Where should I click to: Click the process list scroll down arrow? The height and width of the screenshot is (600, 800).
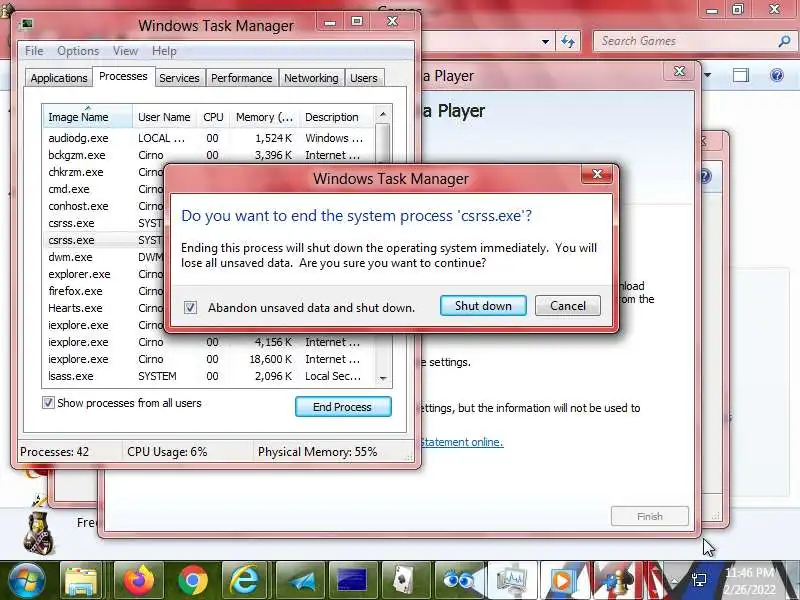tap(383, 378)
